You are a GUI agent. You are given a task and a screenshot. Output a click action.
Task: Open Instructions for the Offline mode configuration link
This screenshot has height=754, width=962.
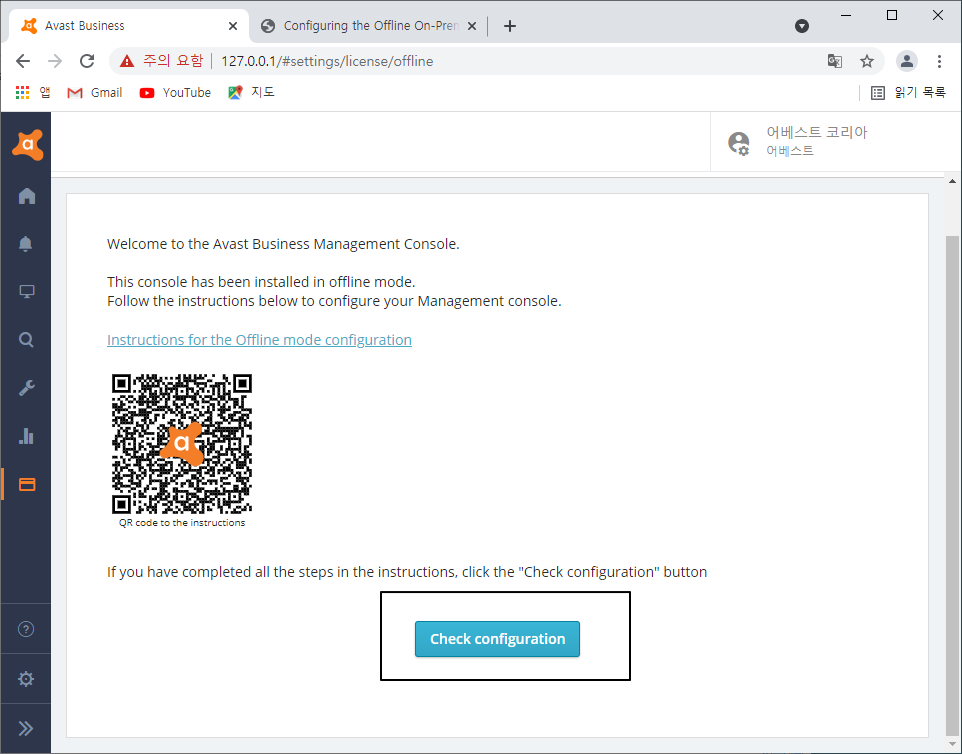point(259,339)
